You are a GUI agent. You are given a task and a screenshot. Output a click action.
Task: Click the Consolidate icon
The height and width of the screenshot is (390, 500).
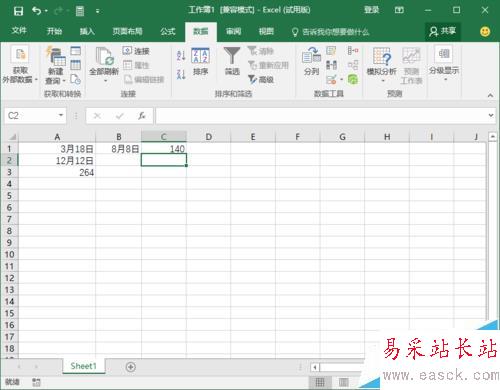tap(353, 51)
